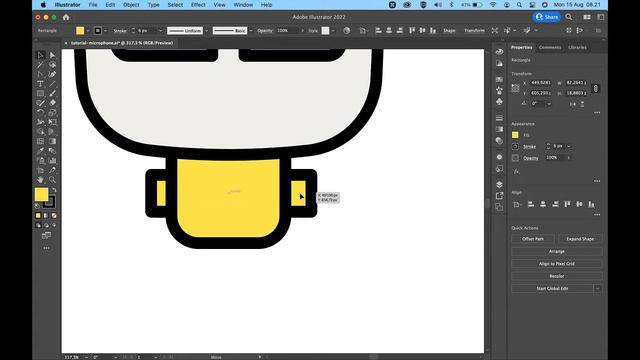Open the Fill color dropdown in Control bar
640x360 pixels.
coord(88,31)
